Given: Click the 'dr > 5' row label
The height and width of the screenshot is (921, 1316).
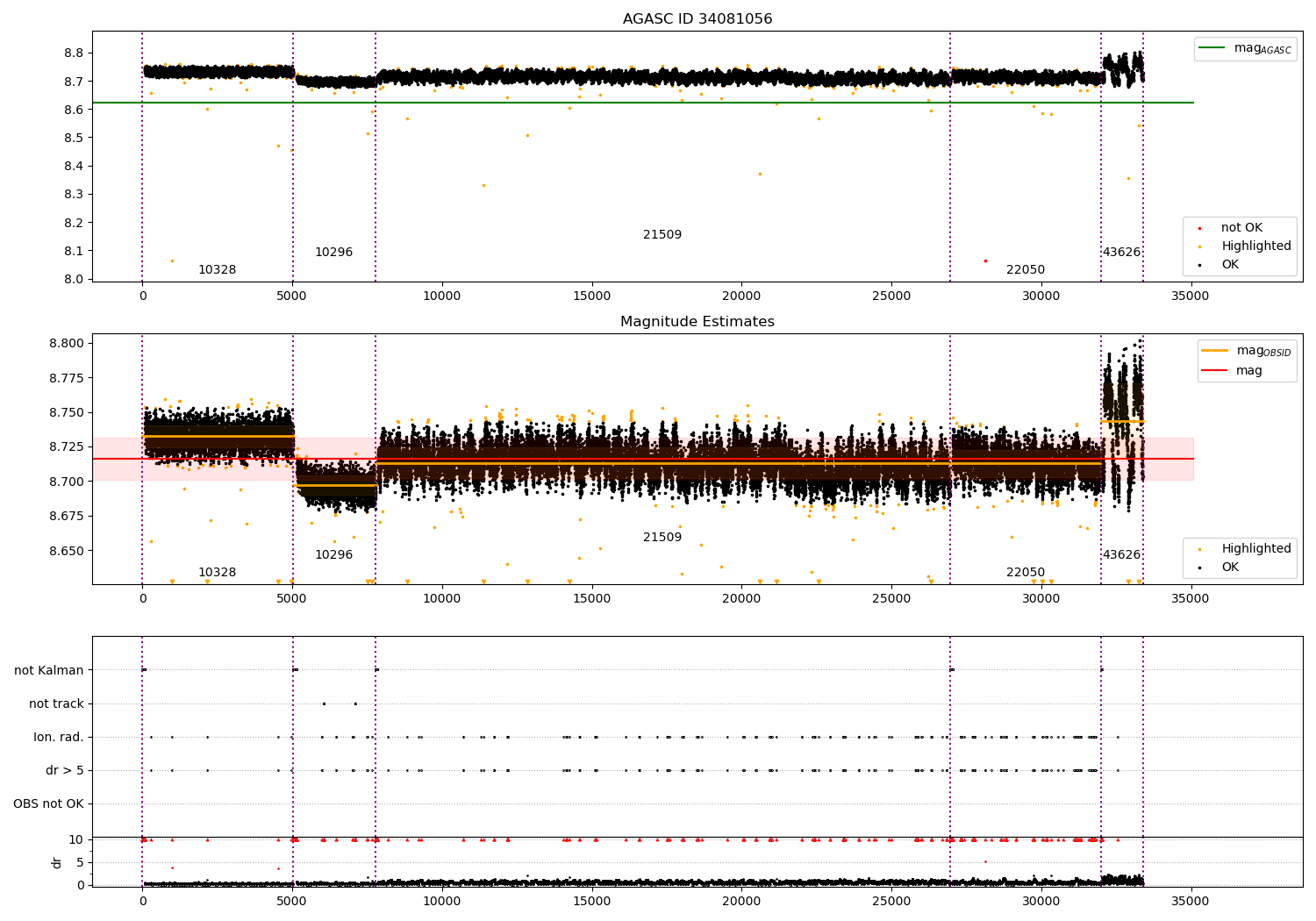Looking at the screenshot, I should (x=65, y=771).
